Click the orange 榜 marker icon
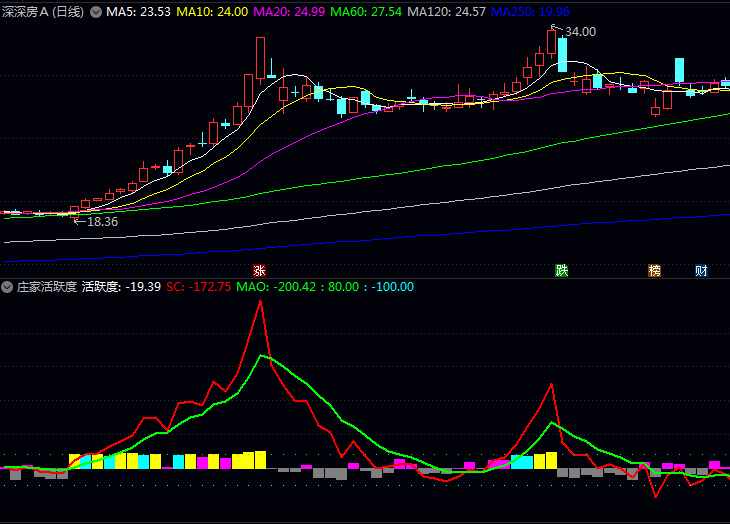This screenshot has width=730, height=524. click(x=655, y=271)
